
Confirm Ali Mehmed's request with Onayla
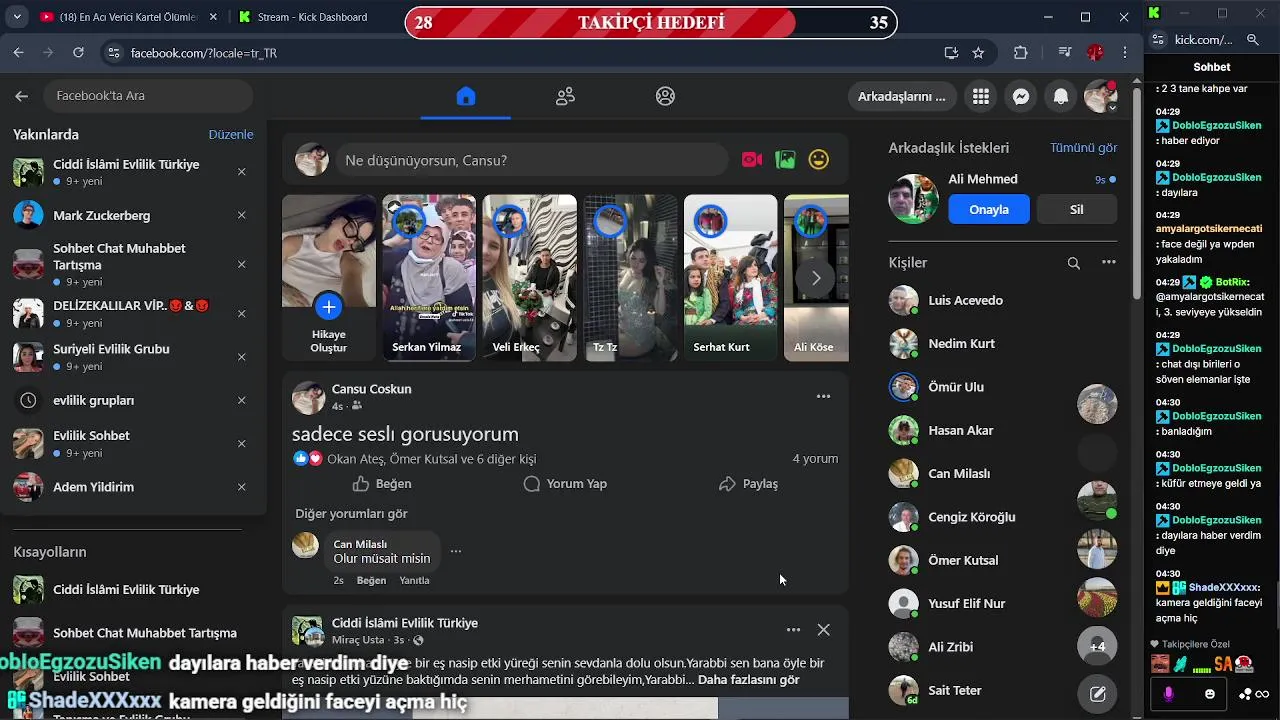(x=989, y=210)
